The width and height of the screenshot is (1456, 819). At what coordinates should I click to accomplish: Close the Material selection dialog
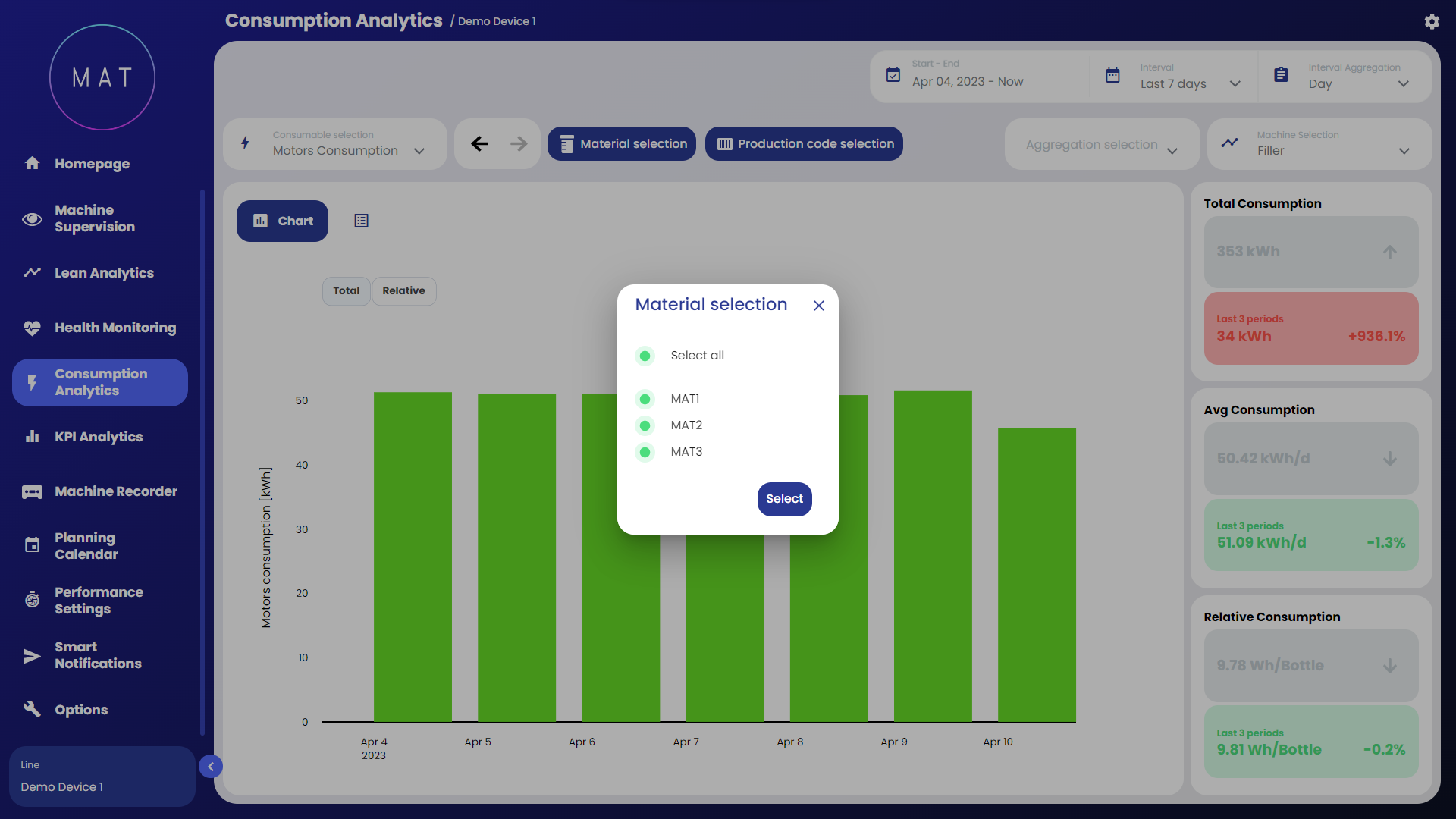(818, 306)
